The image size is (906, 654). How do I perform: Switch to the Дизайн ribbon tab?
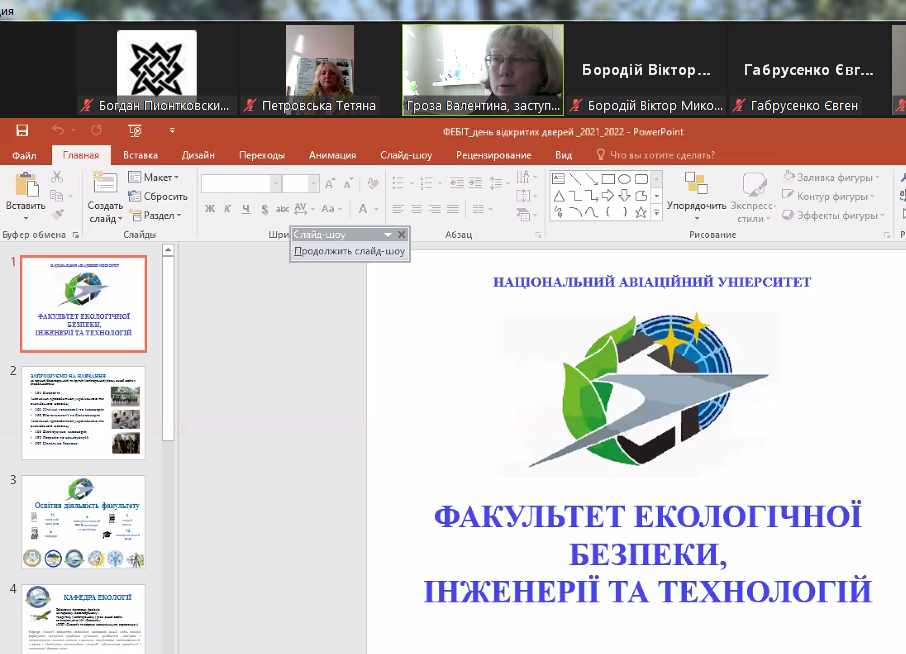click(x=198, y=155)
